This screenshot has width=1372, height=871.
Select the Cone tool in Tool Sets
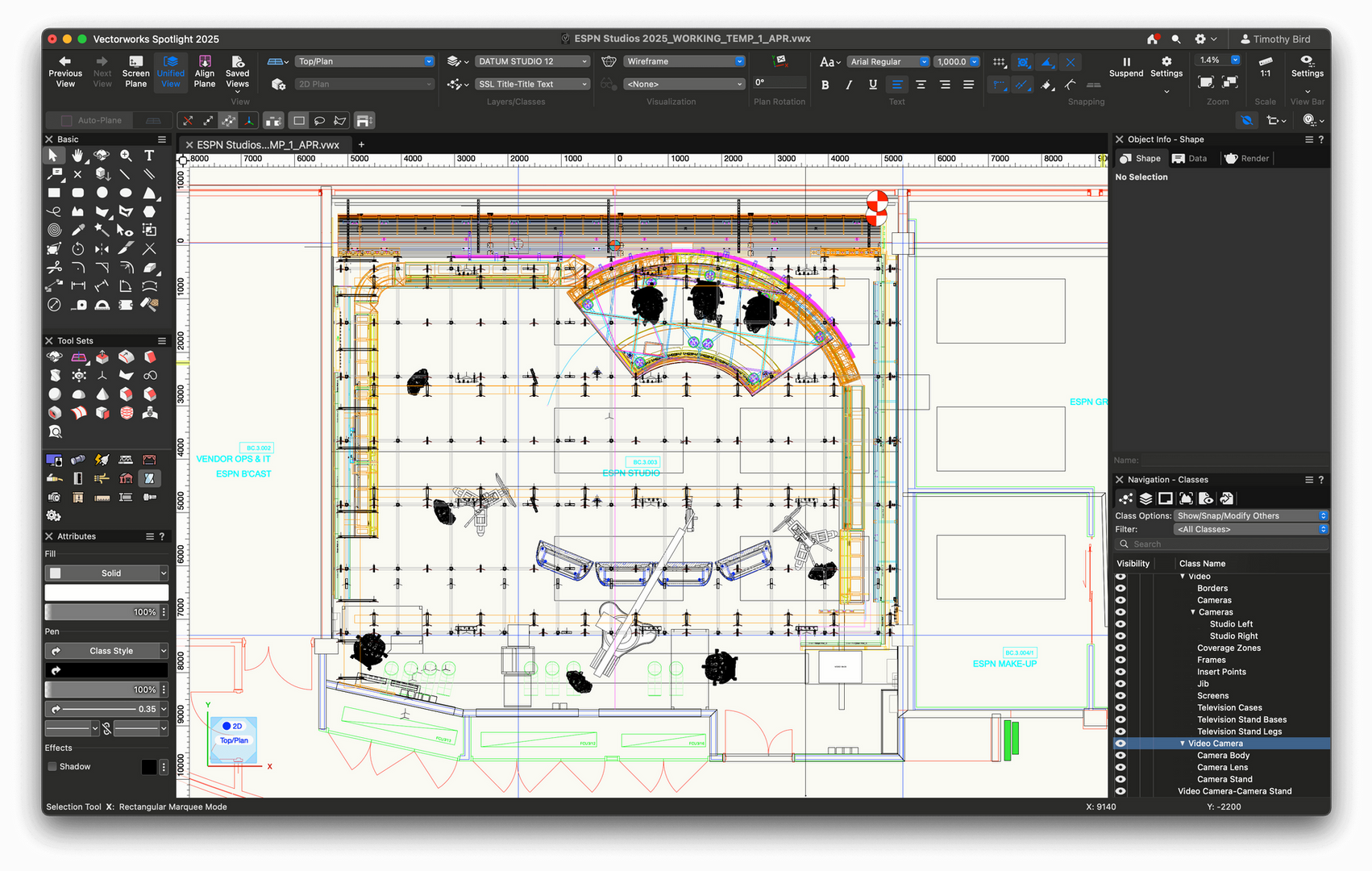click(102, 394)
